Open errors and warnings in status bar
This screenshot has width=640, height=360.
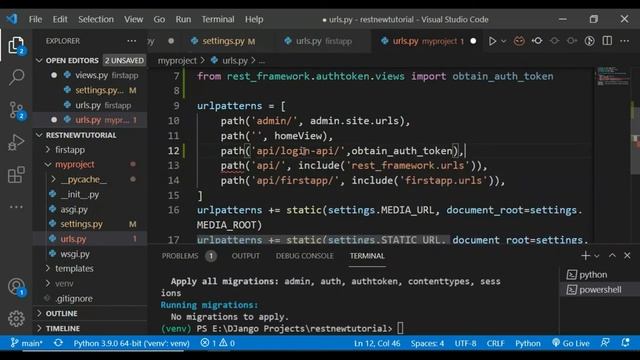(x=218, y=343)
